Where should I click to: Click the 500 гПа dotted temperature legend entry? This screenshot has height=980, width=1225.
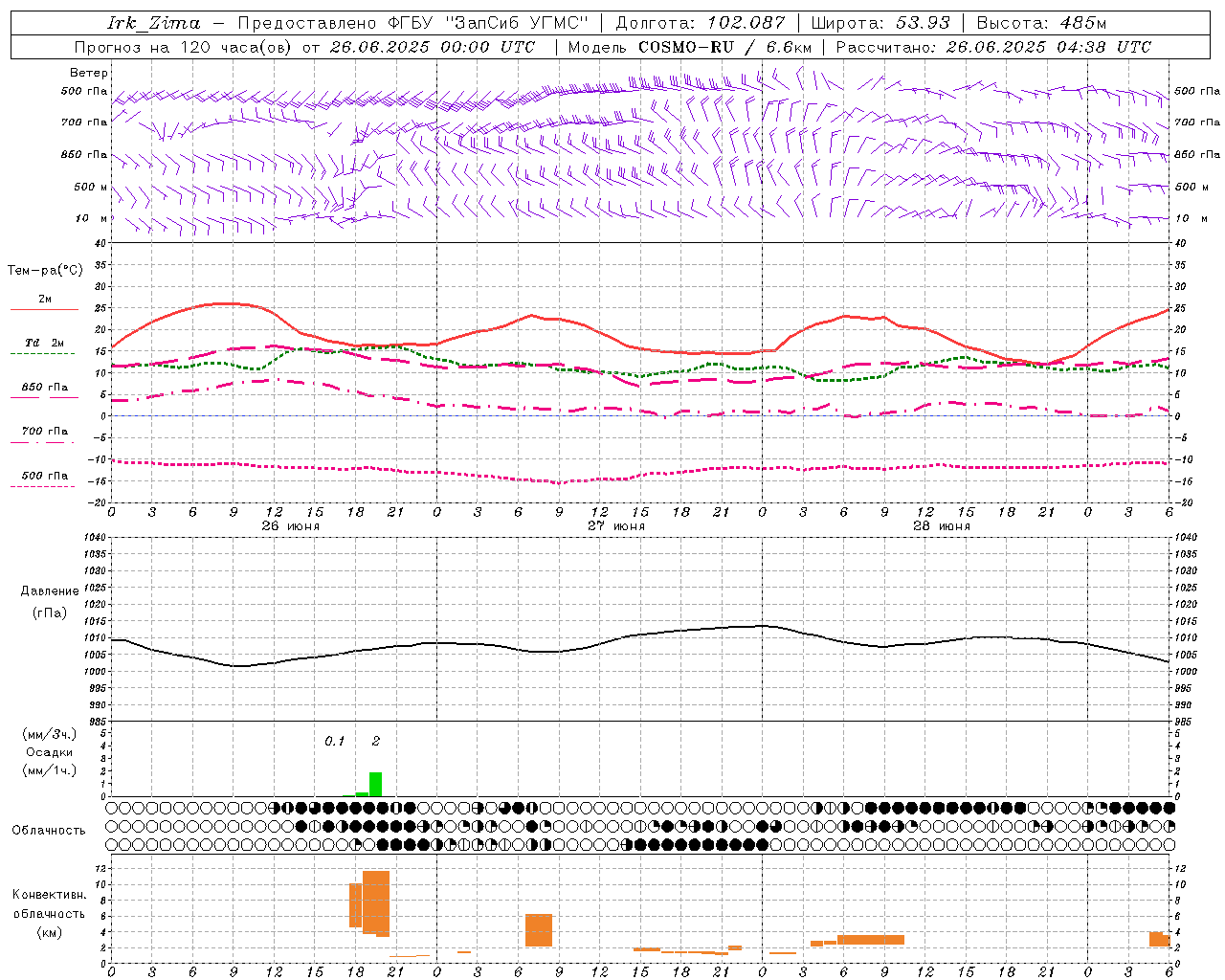tap(45, 479)
